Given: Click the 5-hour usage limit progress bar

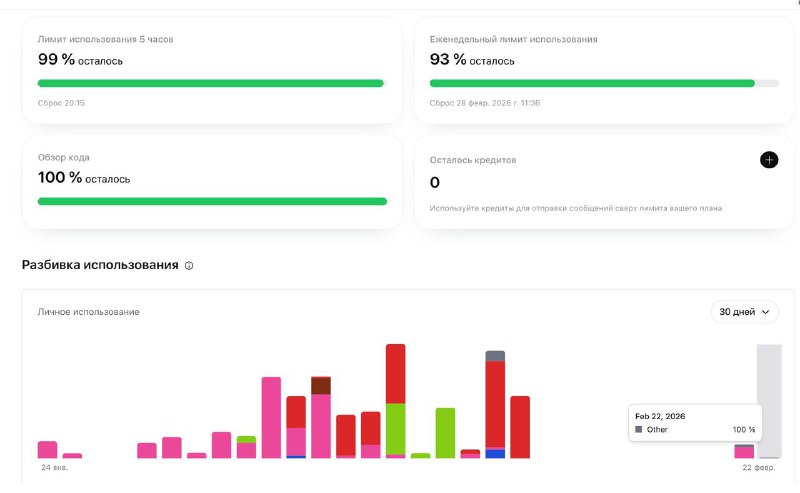Looking at the screenshot, I should point(211,83).
